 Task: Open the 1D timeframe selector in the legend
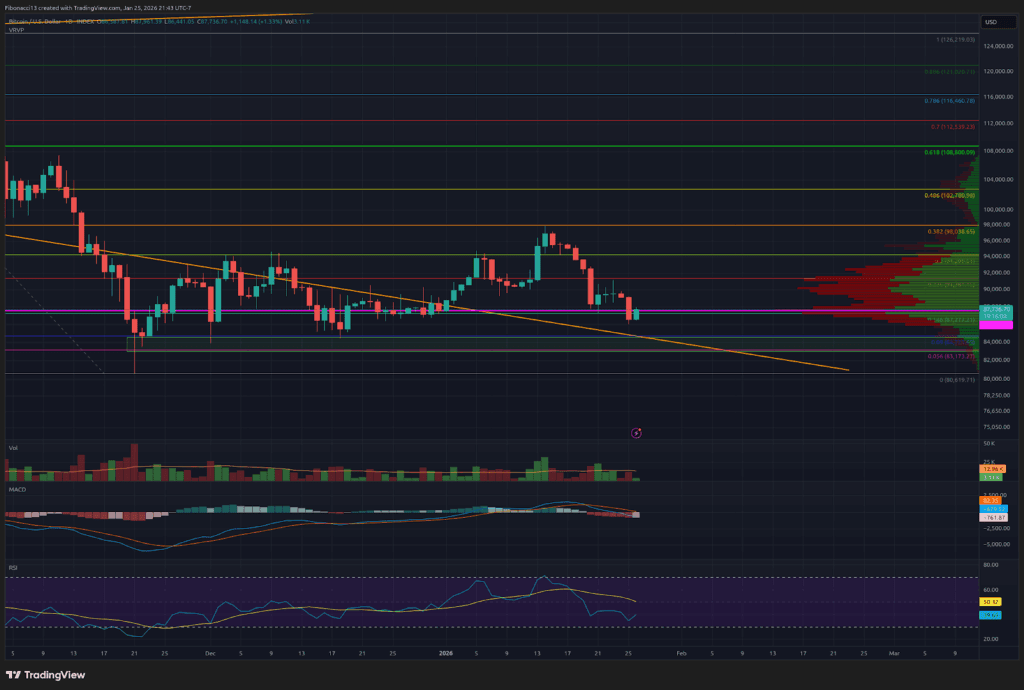tap(69, 20)
